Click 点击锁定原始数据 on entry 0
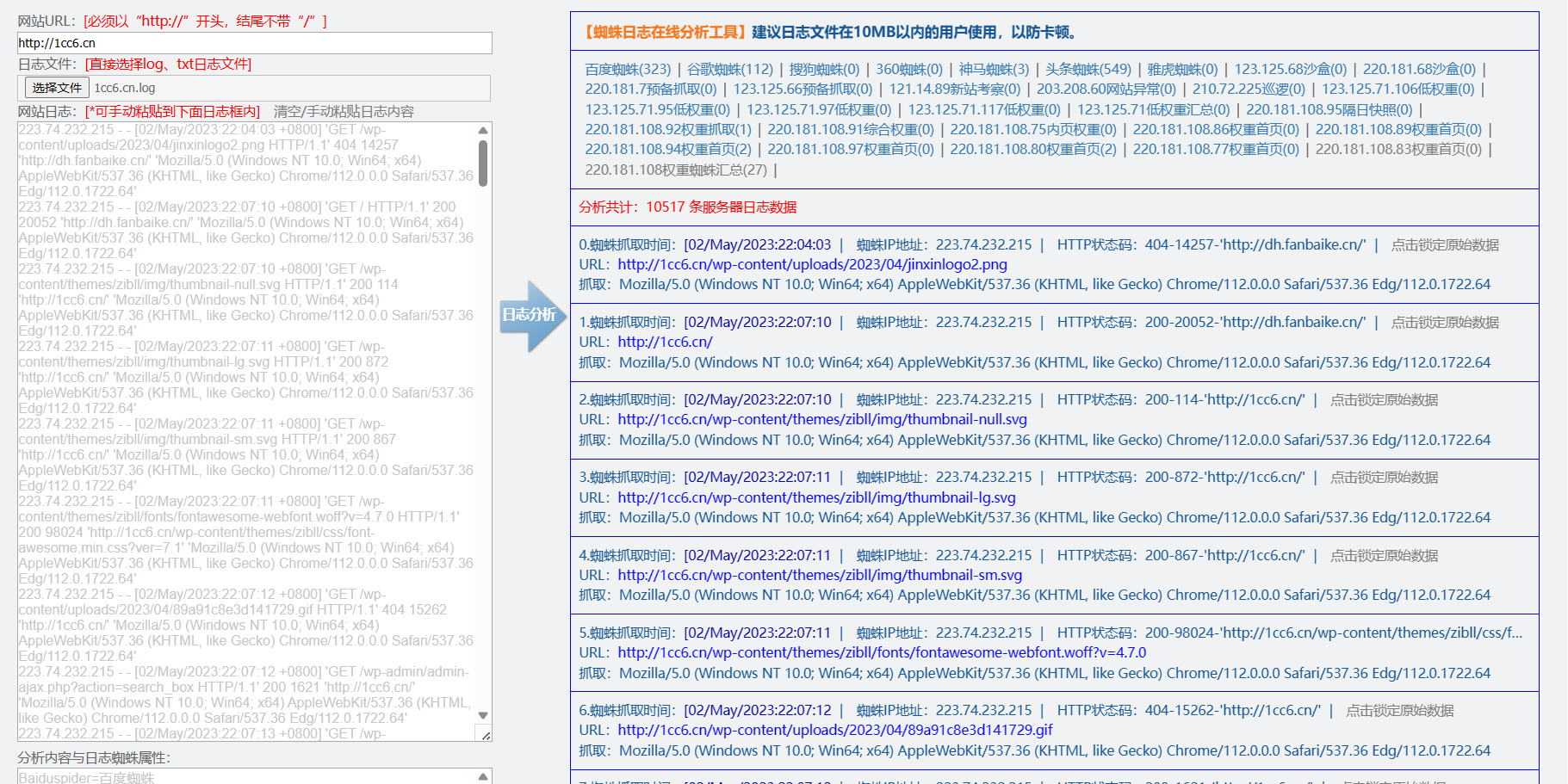The width and height of the screenshot is (1568, 784). [x=1444, y=245]
